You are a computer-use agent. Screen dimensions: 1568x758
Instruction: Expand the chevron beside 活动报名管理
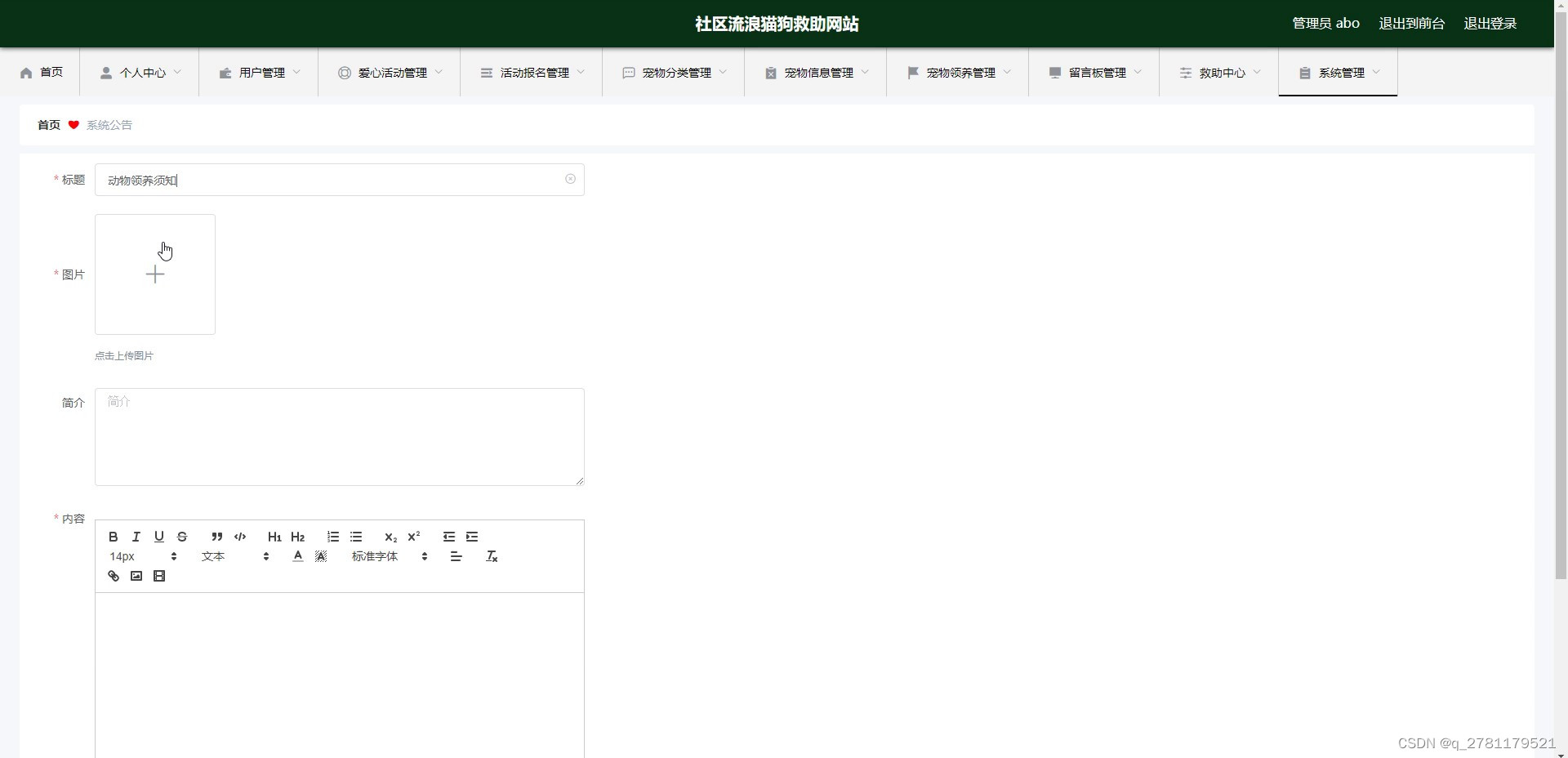pos(581,72)
